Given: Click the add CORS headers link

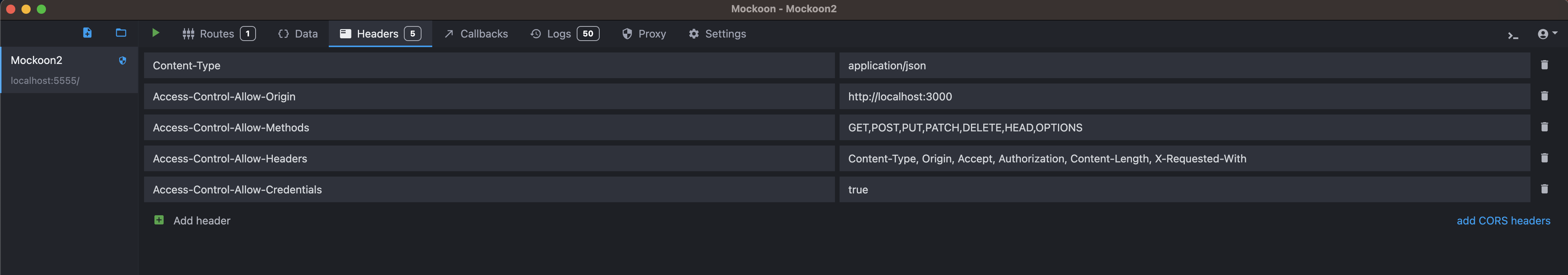Looking at the screenshot, I should point(1503,220).
